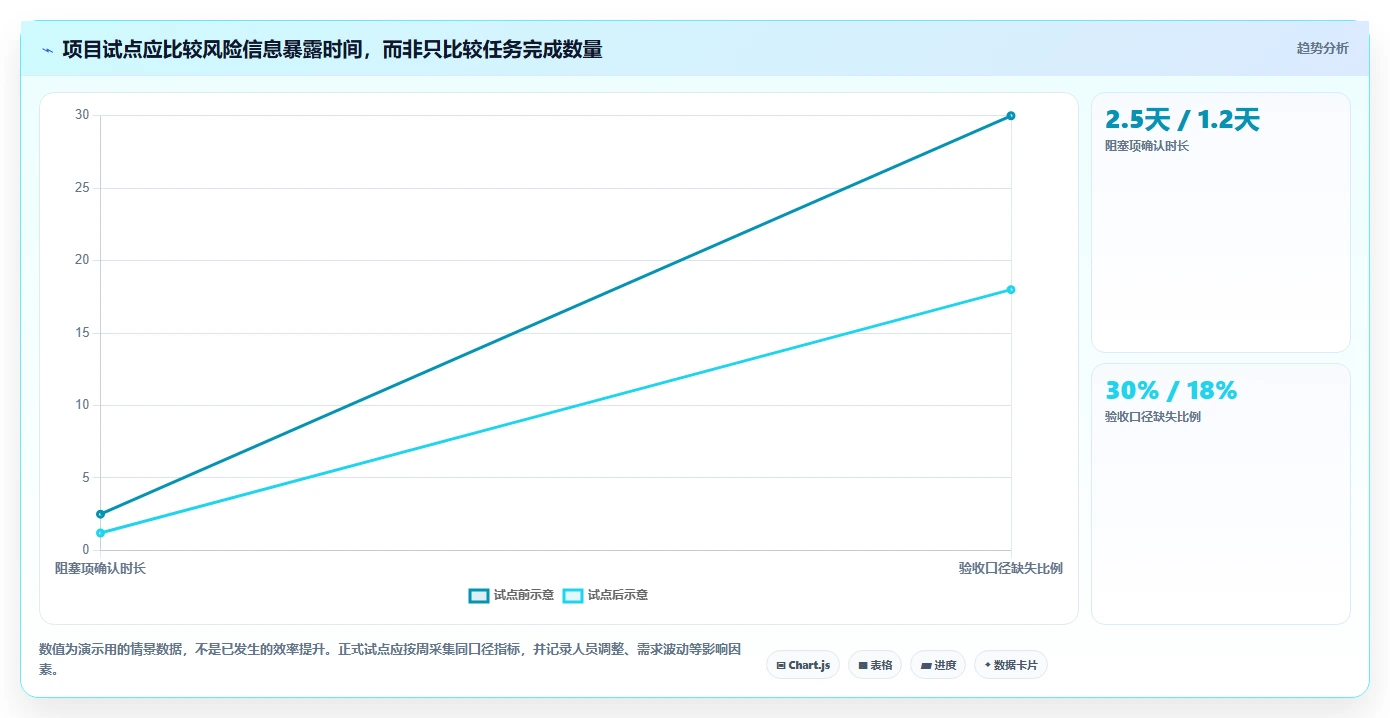Click the 试点前示意 data point at 2.5
Viewport: 1390px width, 718px height.
click(100, 514)
